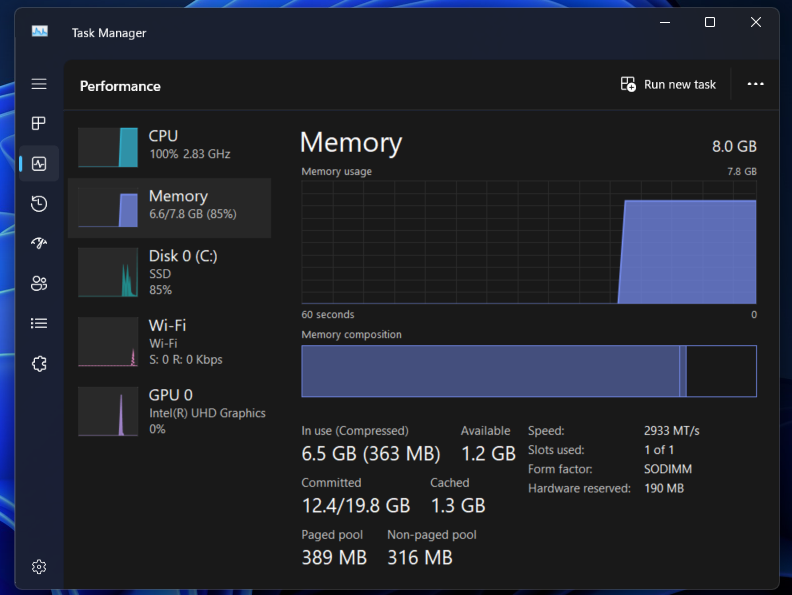Open the Details list page
The height and width of the screenshot is (595, 792).
pos(39,323)
